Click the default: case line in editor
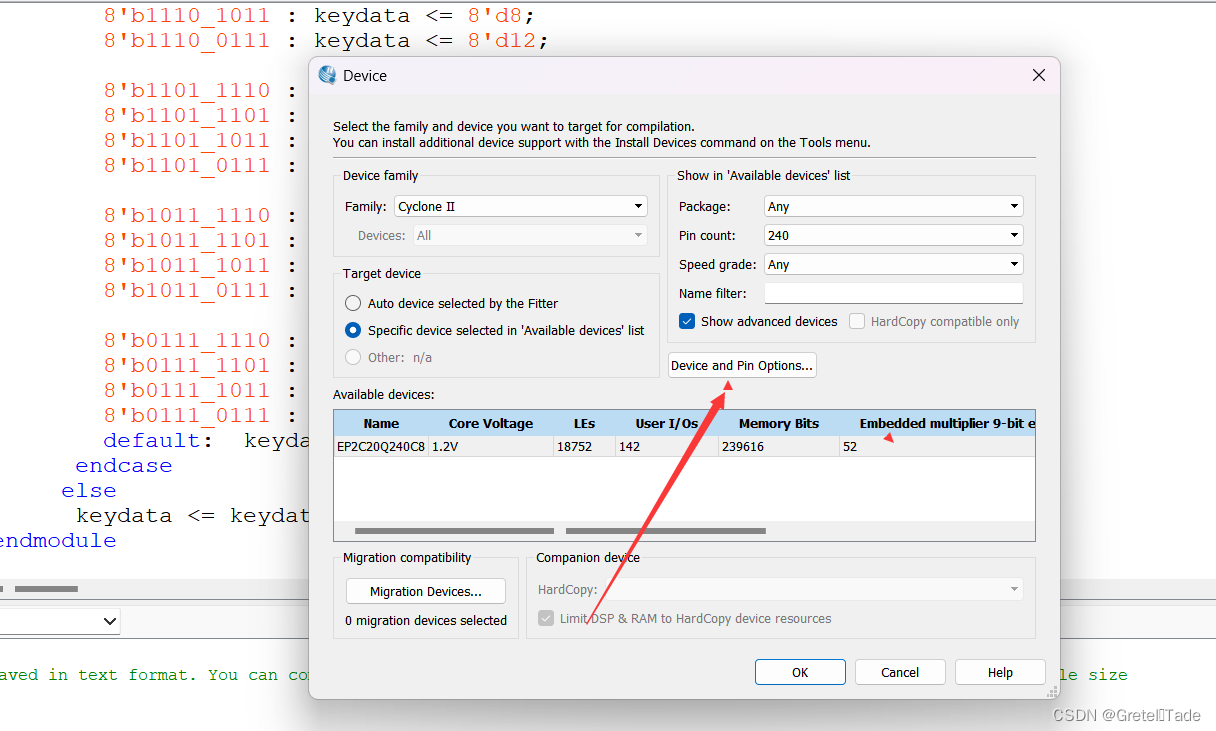This screenshot has width=1216, height=731. coord(206,441)
